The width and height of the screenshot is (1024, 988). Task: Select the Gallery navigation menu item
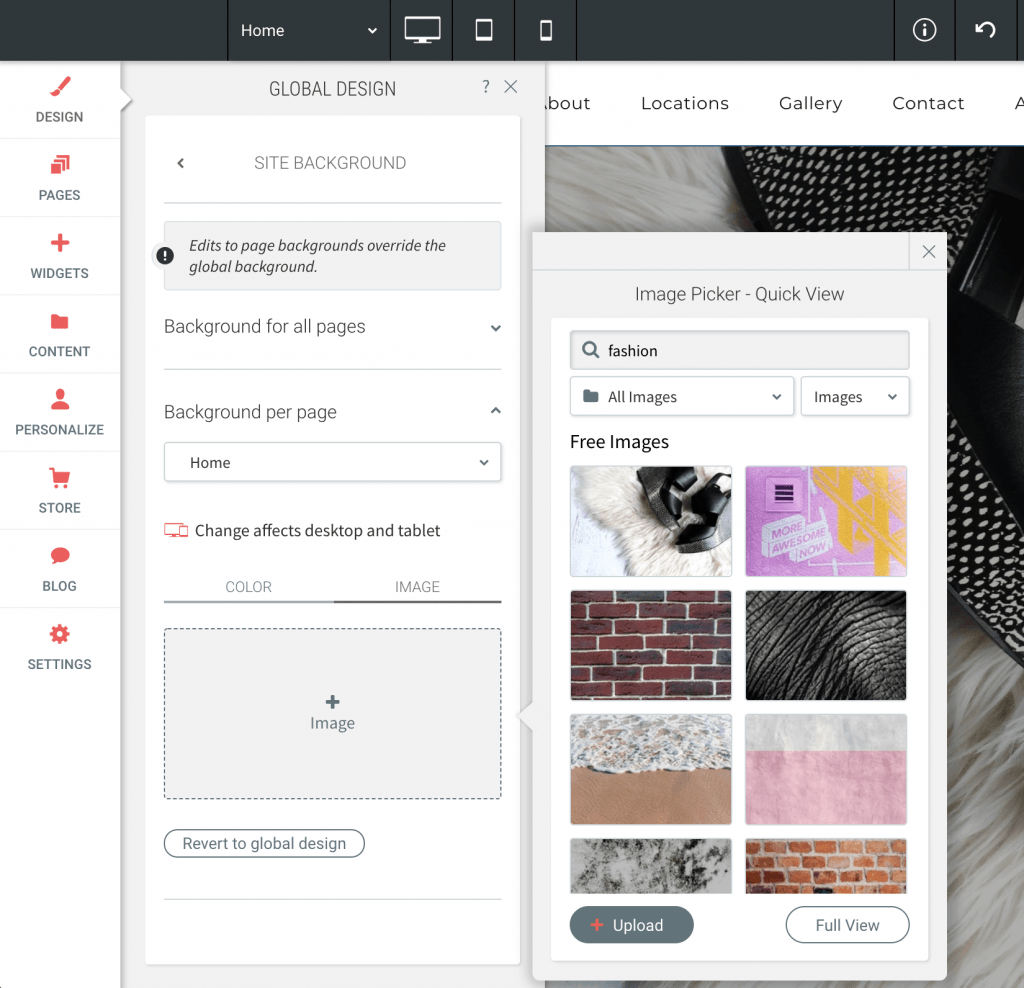coord(810,103)
